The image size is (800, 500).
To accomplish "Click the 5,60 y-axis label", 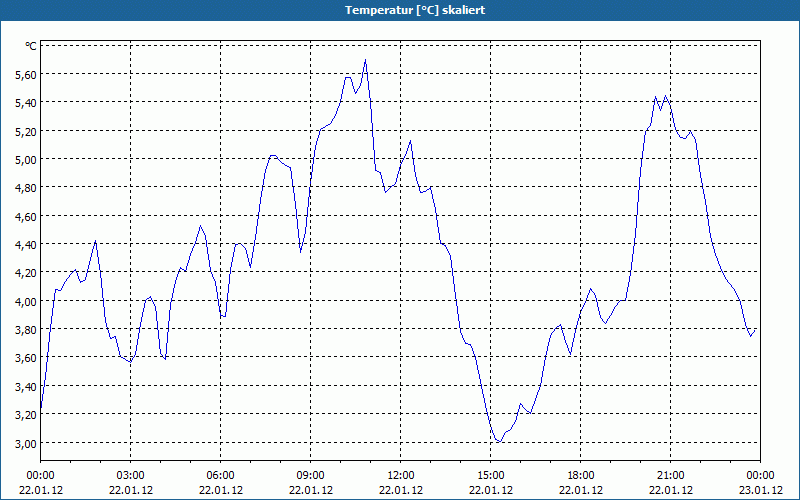I will point(27,74).
